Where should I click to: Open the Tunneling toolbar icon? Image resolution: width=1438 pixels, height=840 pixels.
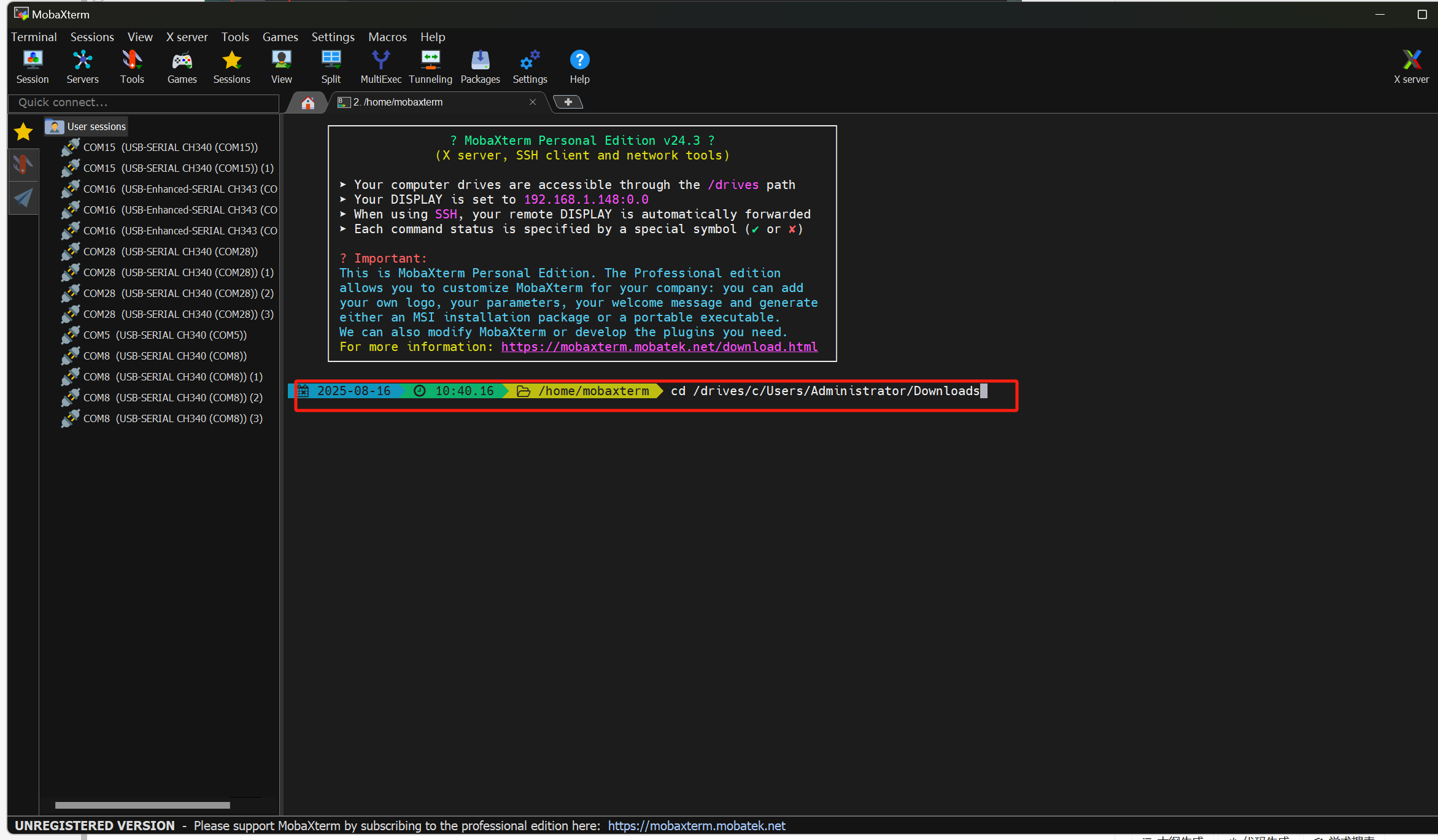(431, 67)
